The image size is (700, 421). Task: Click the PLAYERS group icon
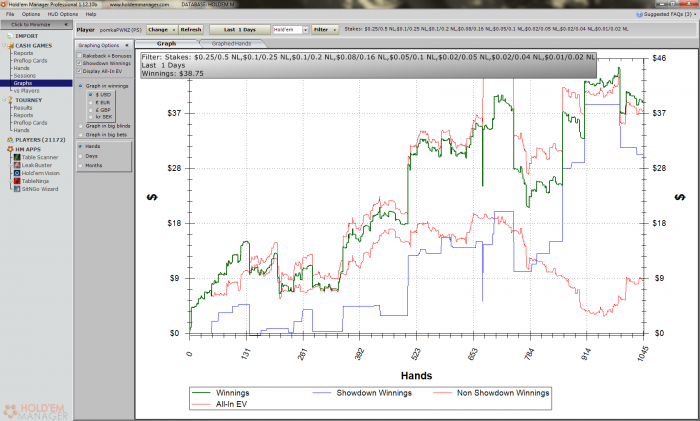click(x=10, y=140)
